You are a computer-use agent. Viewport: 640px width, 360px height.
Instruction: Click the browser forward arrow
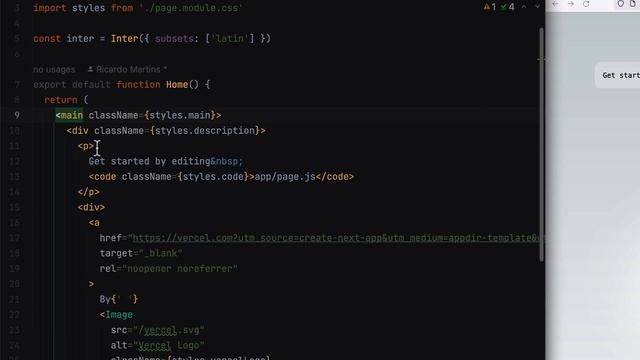point(571,4)
